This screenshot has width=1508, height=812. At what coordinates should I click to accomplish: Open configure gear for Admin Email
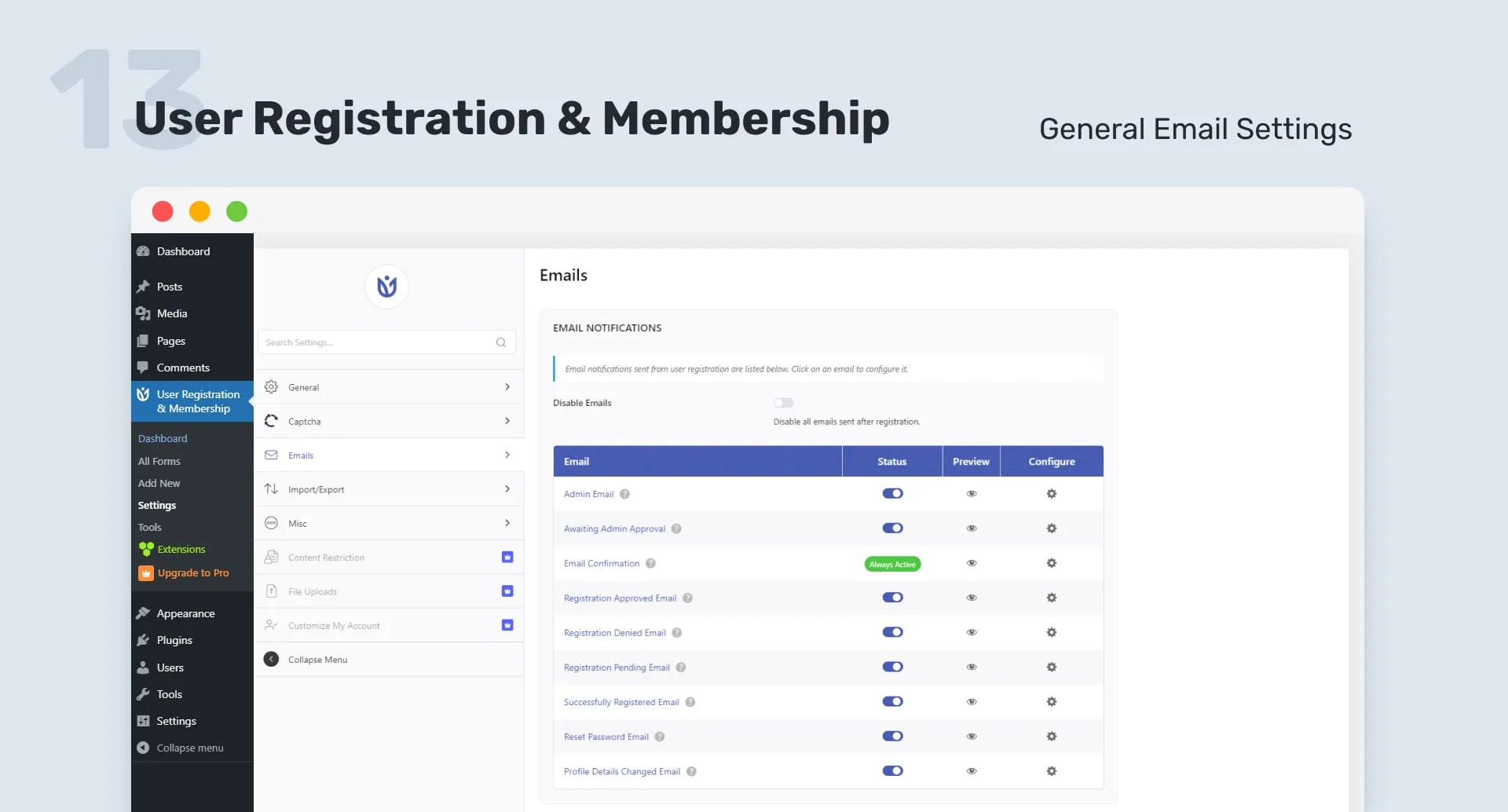point(1051,494)
